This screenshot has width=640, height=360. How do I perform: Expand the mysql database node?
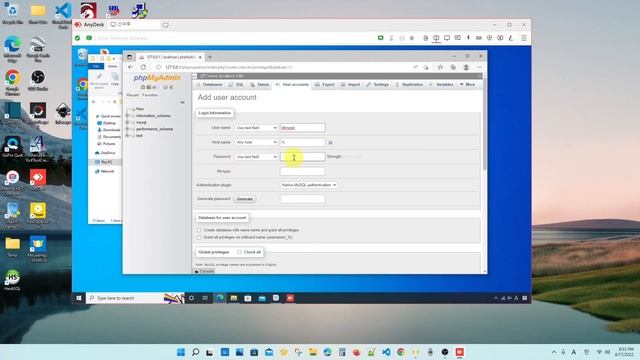pyautogui.click(x=127, y=122)
